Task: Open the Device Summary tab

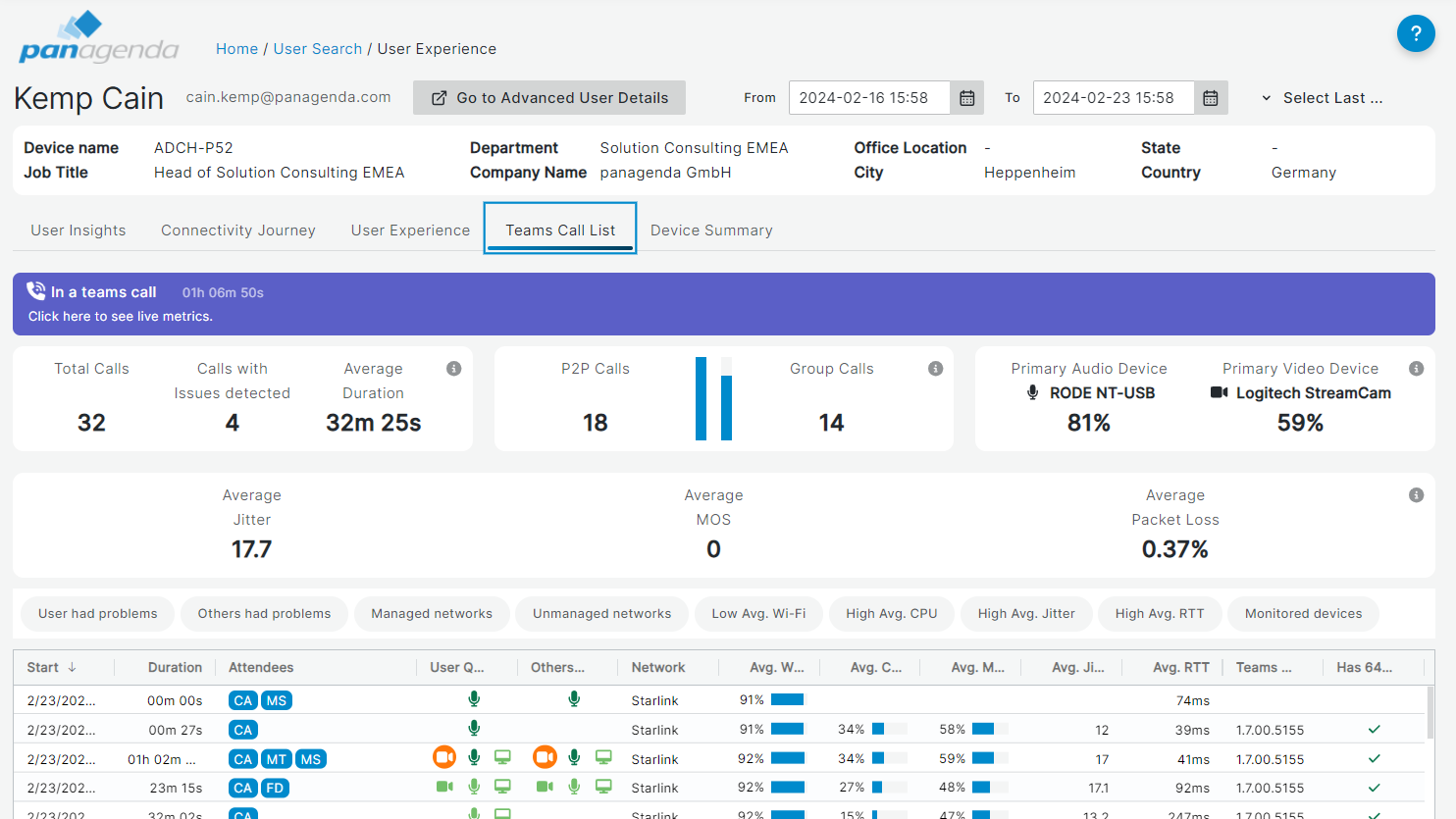Action: point(711,230)
